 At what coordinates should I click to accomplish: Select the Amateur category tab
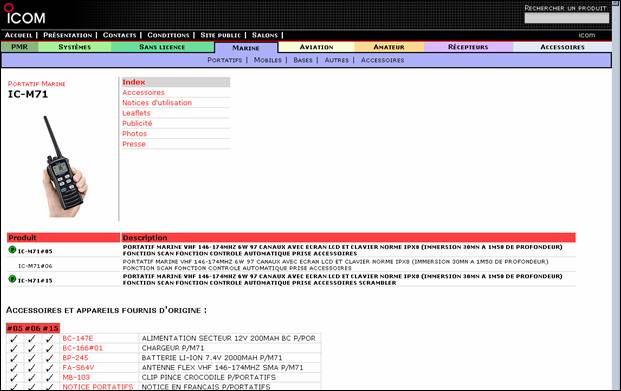click(x=389, y=47)
